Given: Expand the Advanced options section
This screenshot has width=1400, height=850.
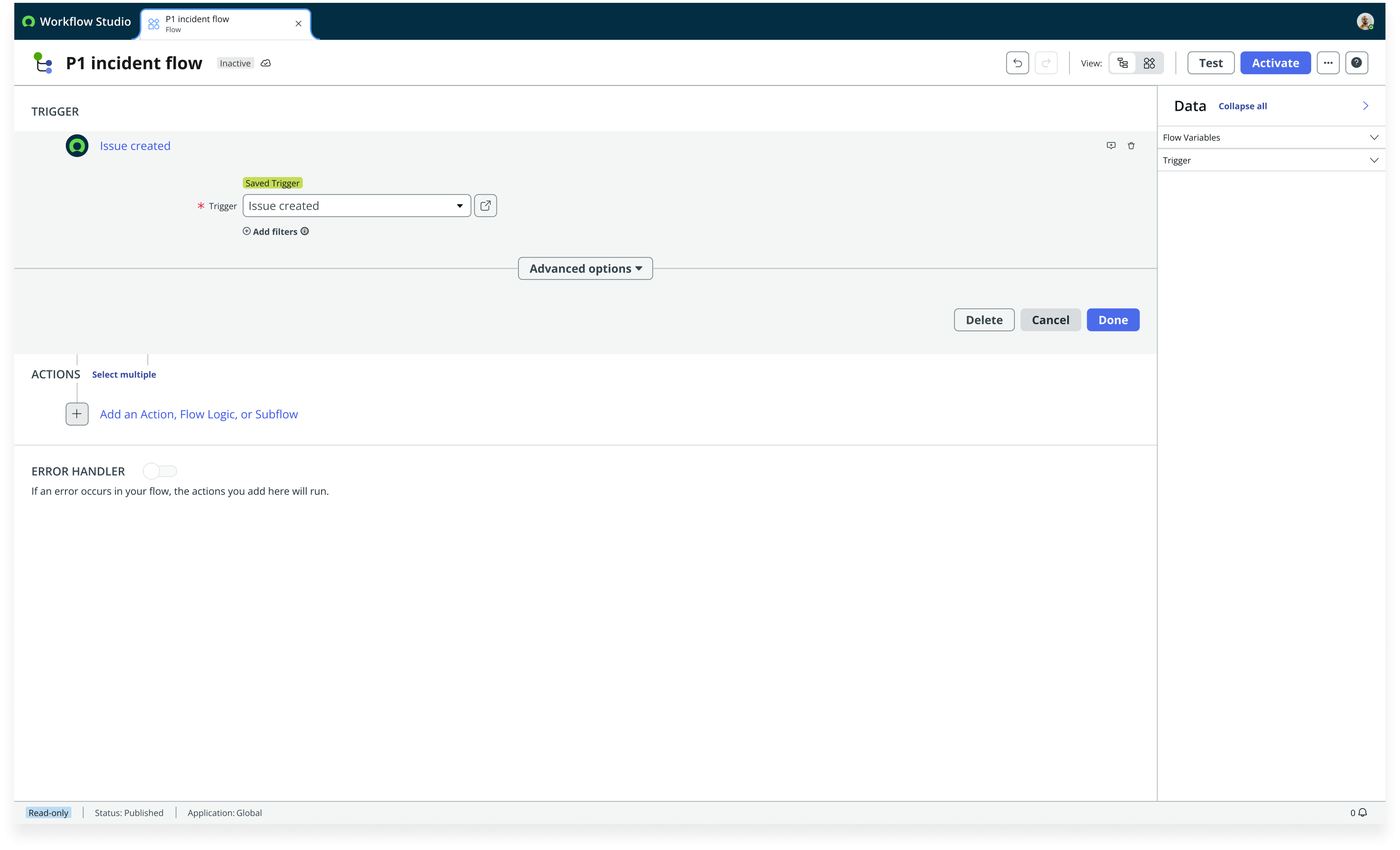Looking at the screenshot, I should coord(585,269).
